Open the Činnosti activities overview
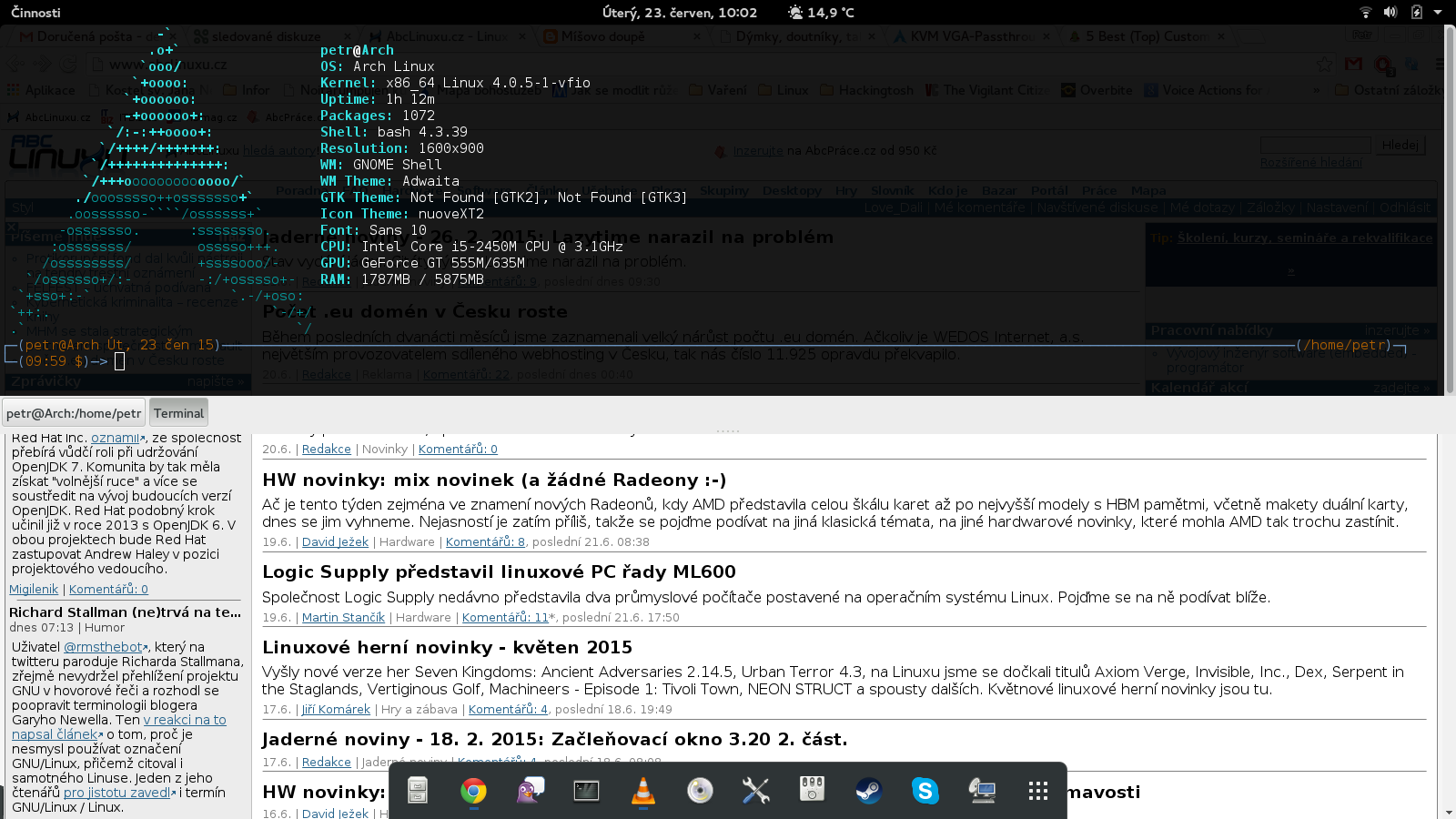The image size is (1456, 819). click(x=35, y=12)
